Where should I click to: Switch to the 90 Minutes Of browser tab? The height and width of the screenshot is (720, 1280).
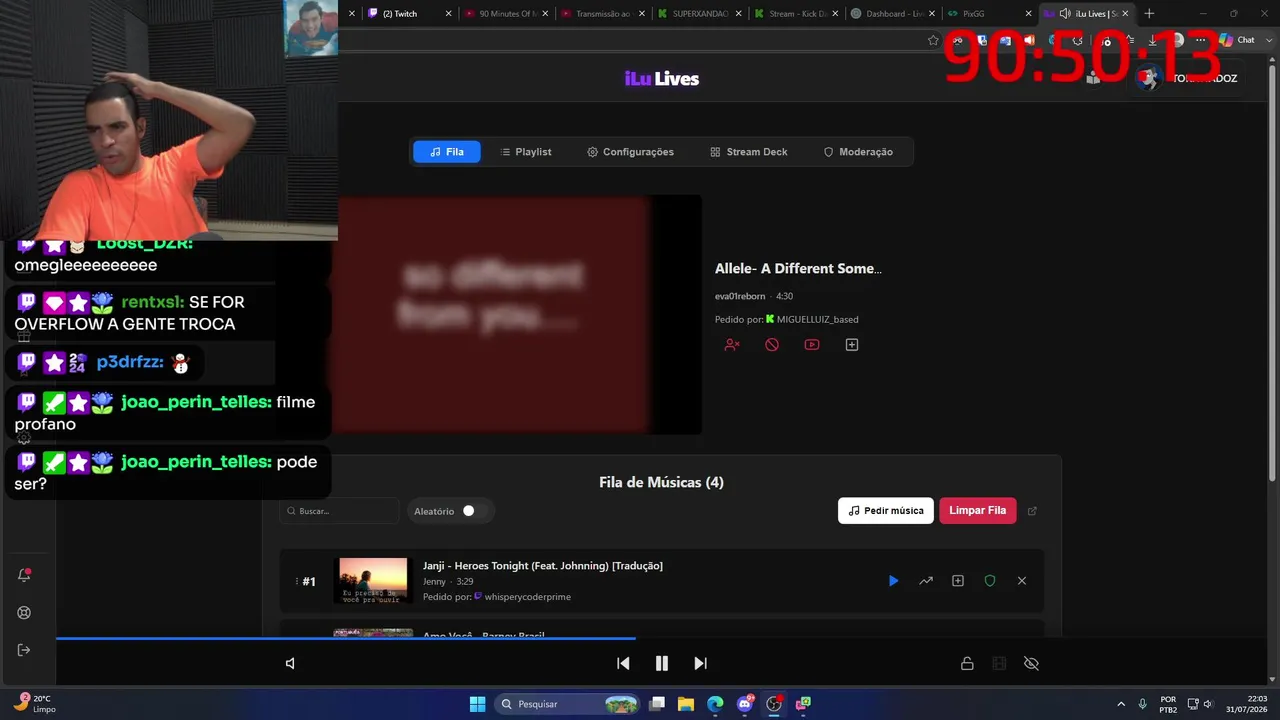(505, 14)
